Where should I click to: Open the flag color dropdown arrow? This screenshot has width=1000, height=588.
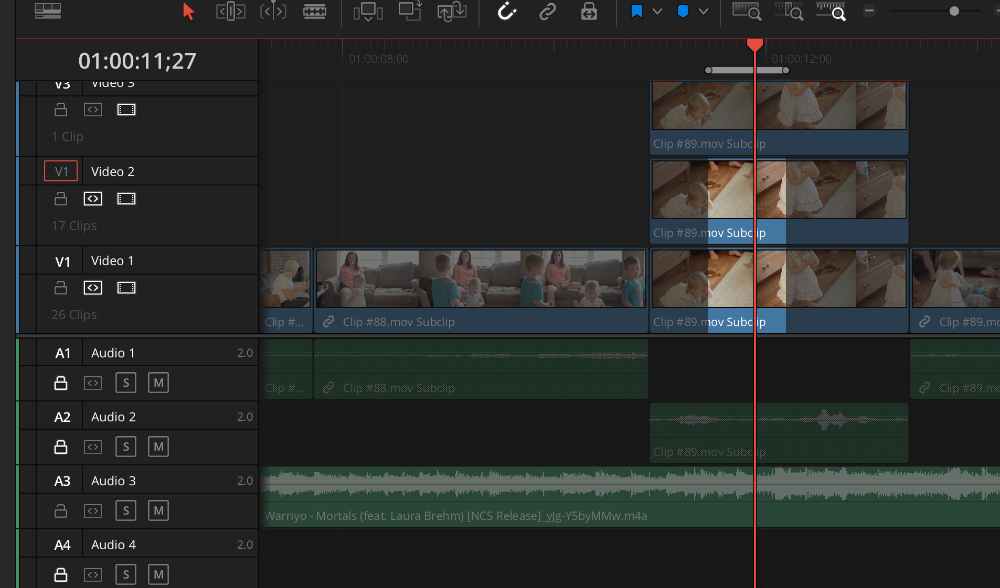click(658, 11)
